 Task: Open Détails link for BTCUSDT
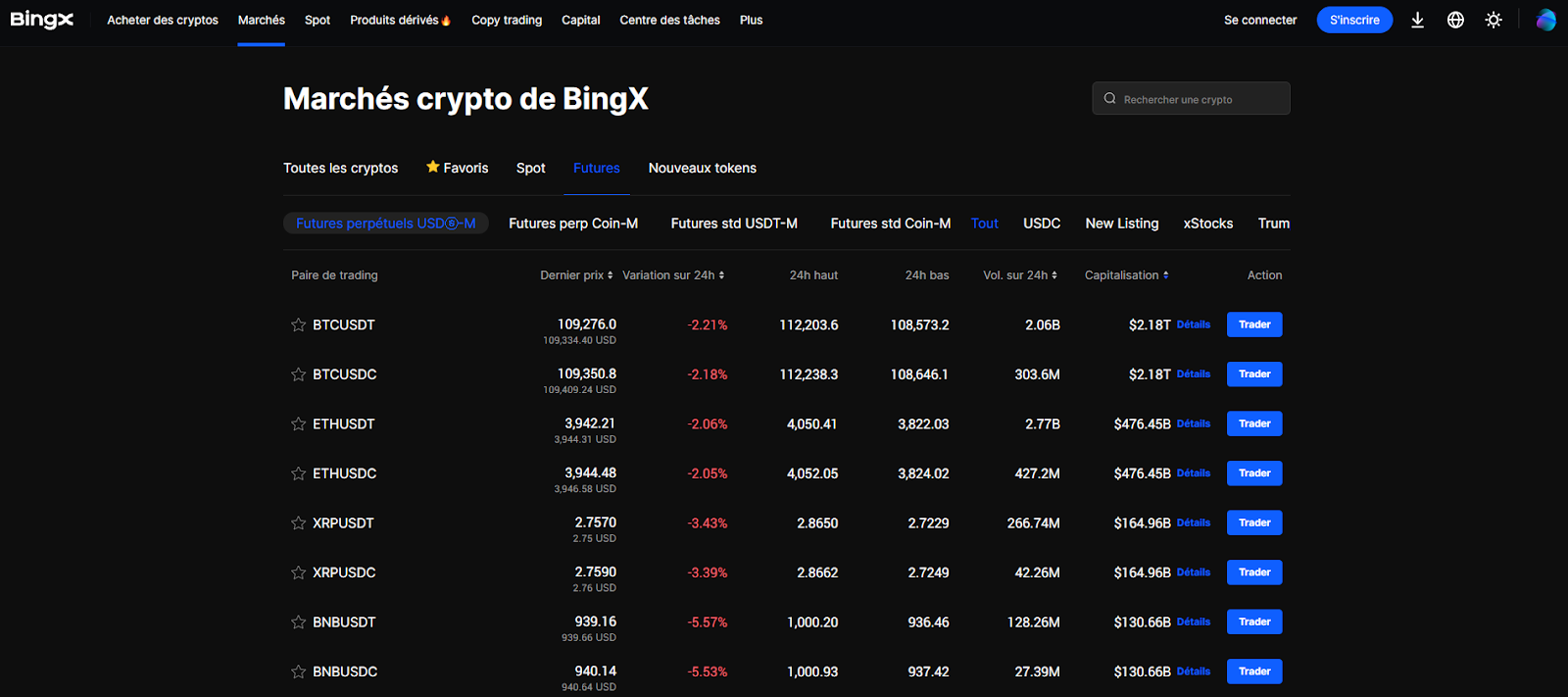coord(1194,324)
